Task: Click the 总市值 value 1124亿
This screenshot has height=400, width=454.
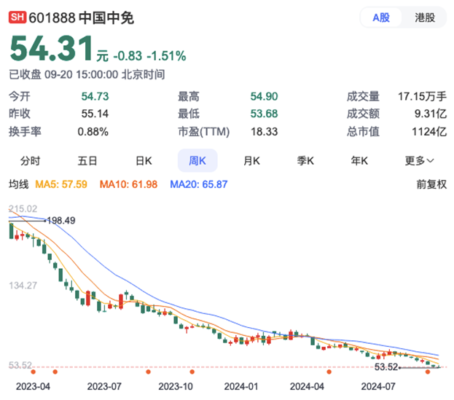Action: (429, 132)
